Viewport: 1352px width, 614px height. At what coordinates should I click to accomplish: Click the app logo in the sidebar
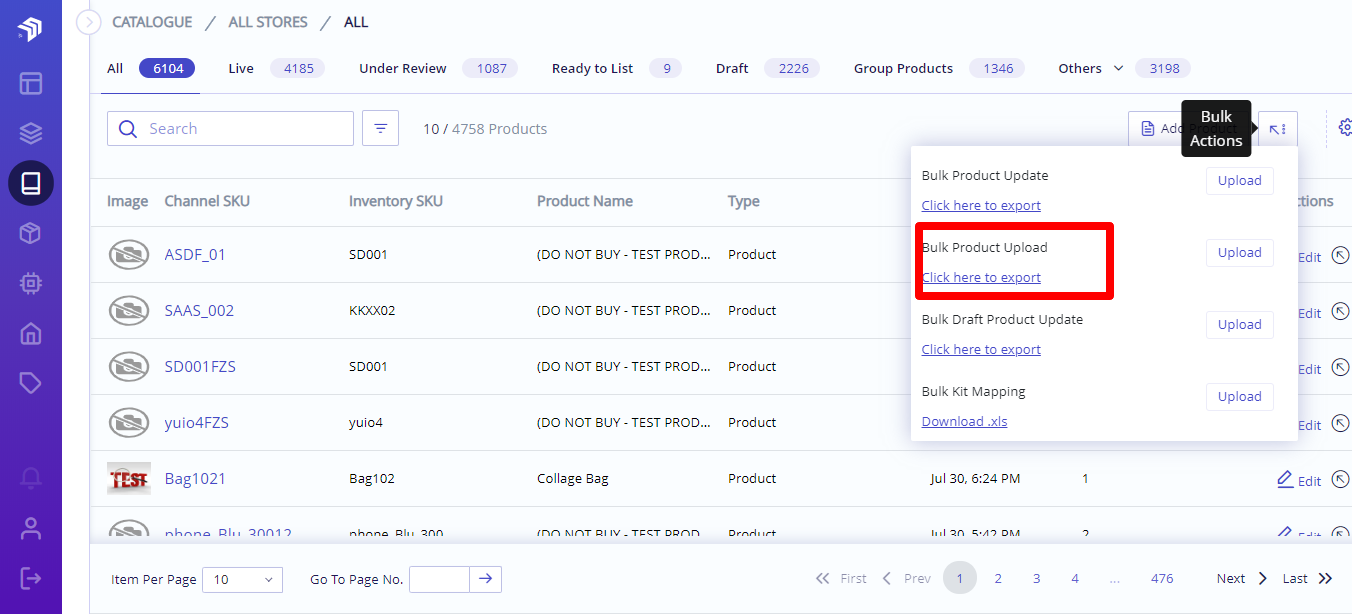pos(30,30)
